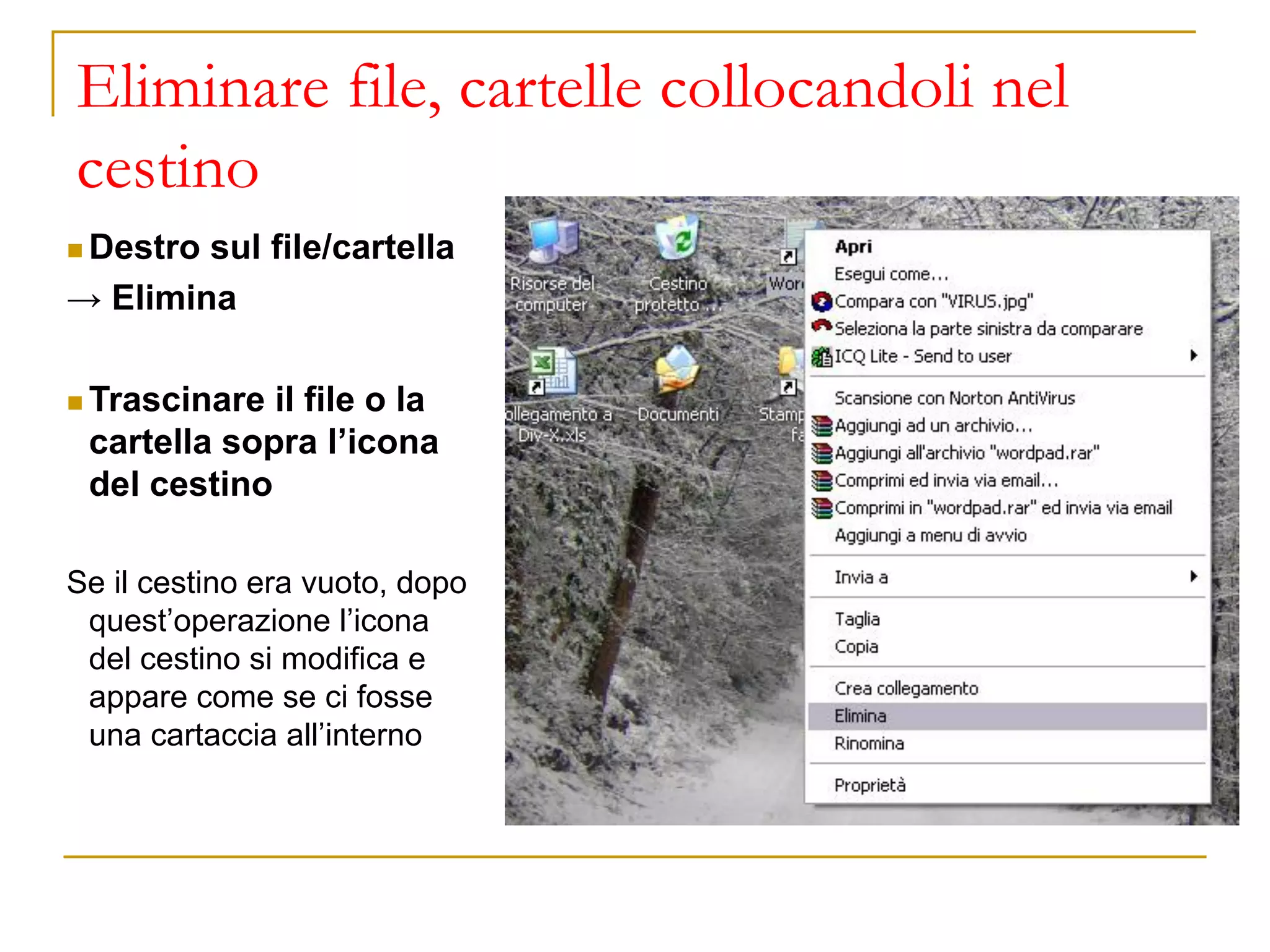This screenshot has width=1270, height=952.
Task: Open the Invia a menu entry
Action: click(1008, 577)
